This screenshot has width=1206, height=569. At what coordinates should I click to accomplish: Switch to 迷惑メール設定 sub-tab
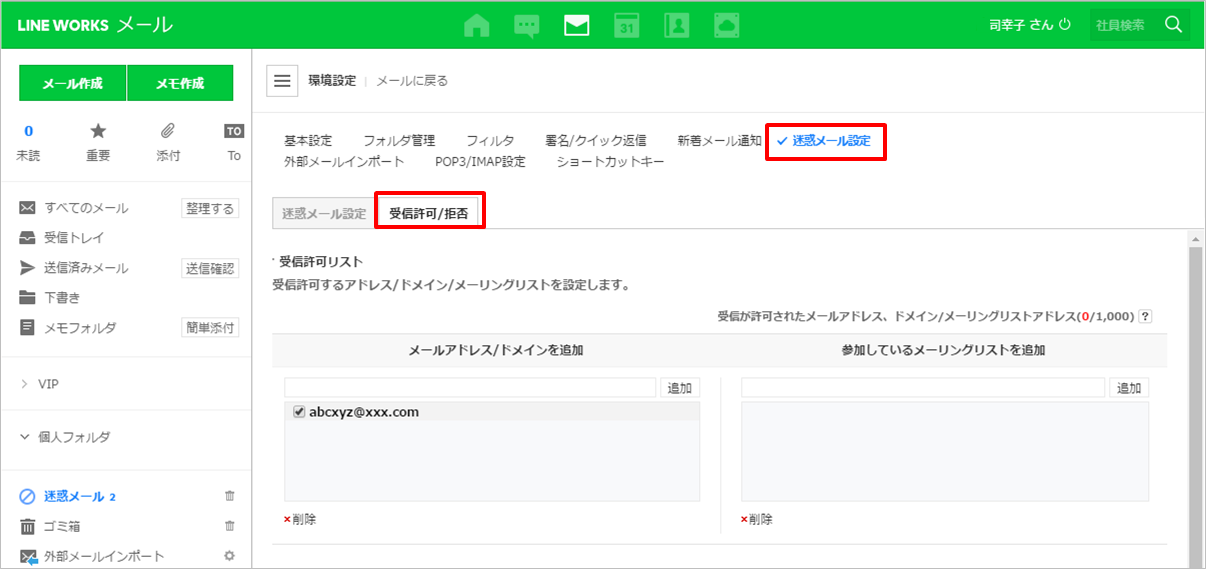[x=323, y=214]
